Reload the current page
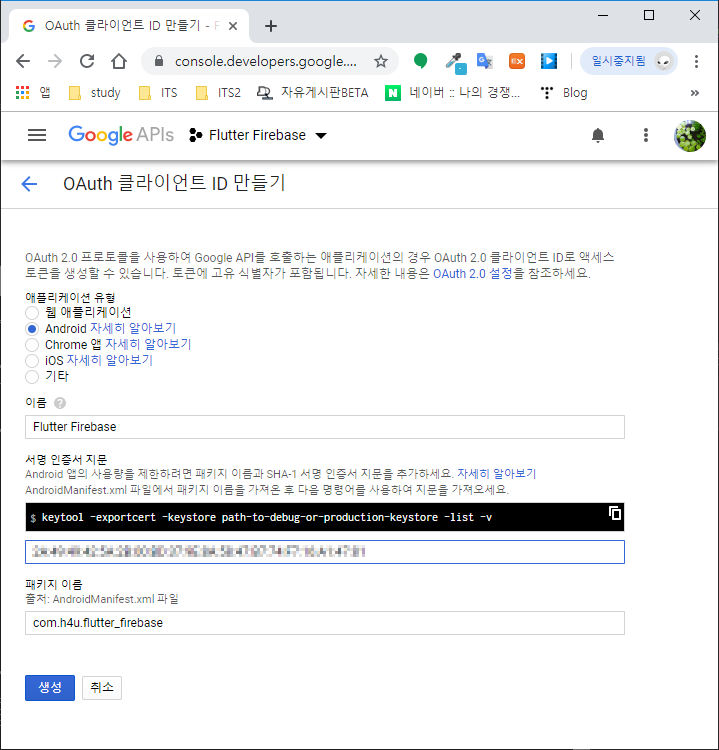 87,61
